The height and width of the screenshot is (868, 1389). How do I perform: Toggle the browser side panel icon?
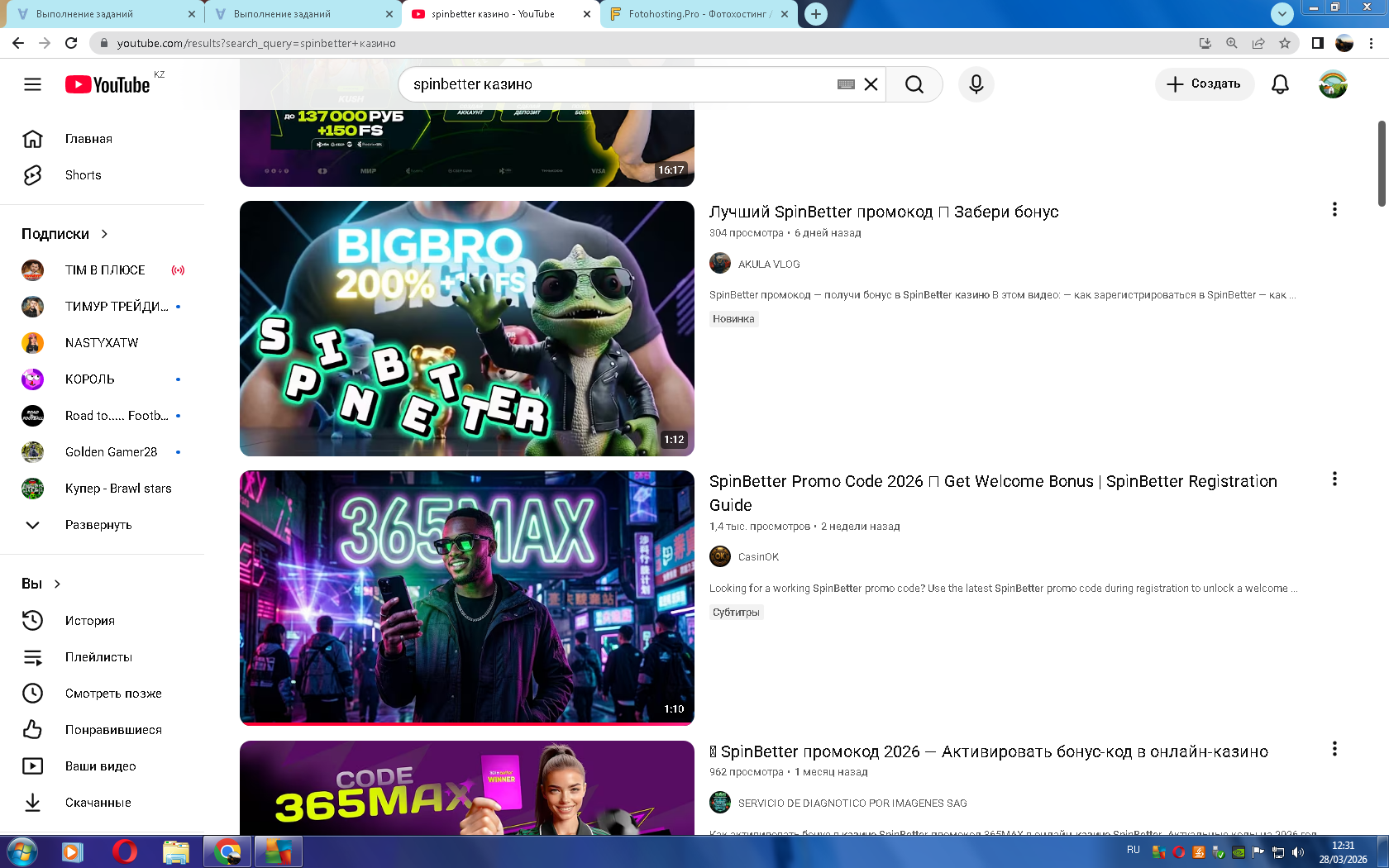[x=1317, y=43]
